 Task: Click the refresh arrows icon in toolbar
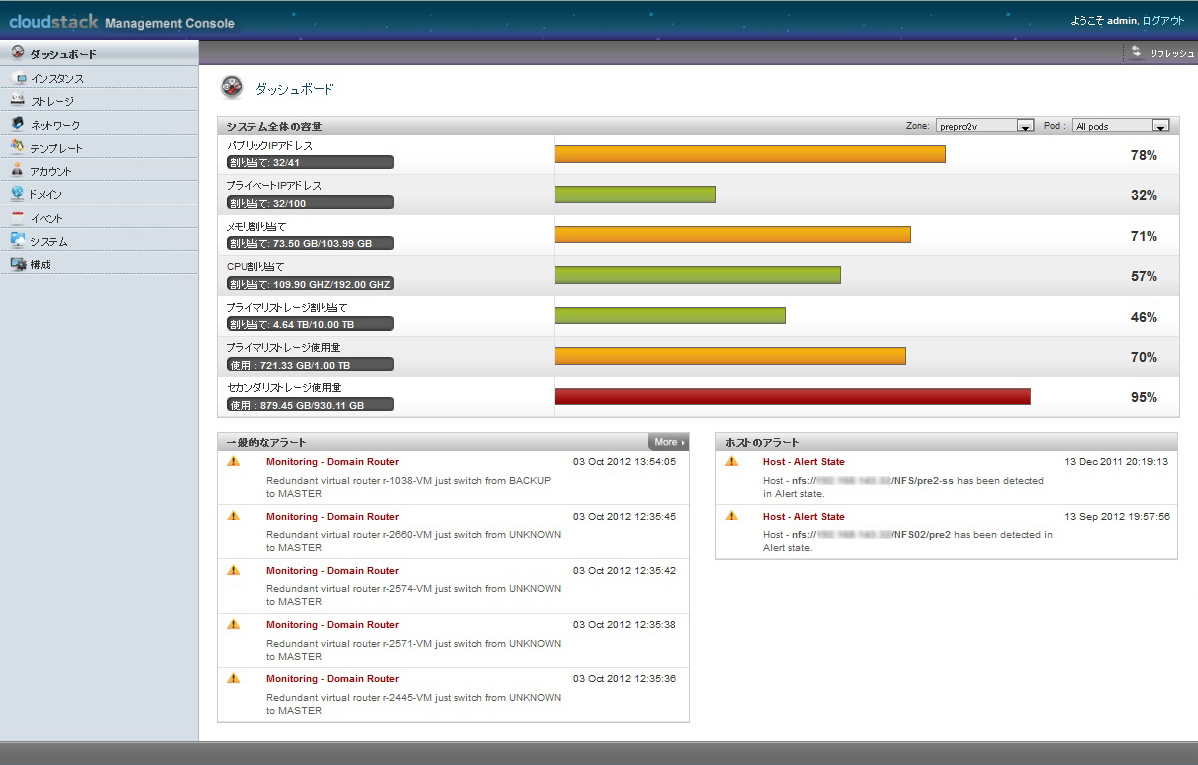(x=1136, y=51)
